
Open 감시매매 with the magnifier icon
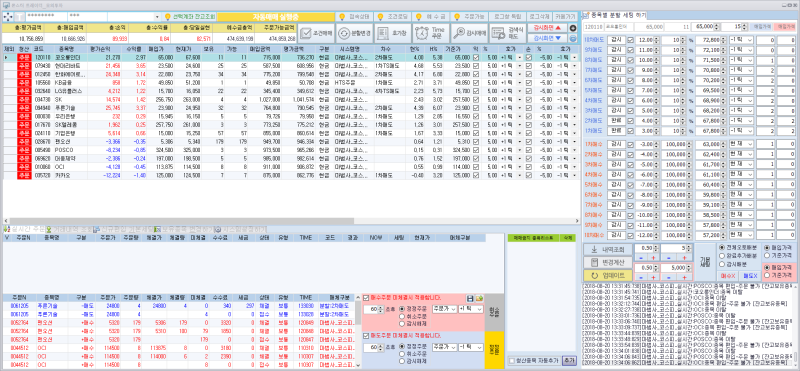tap(469, 33)
